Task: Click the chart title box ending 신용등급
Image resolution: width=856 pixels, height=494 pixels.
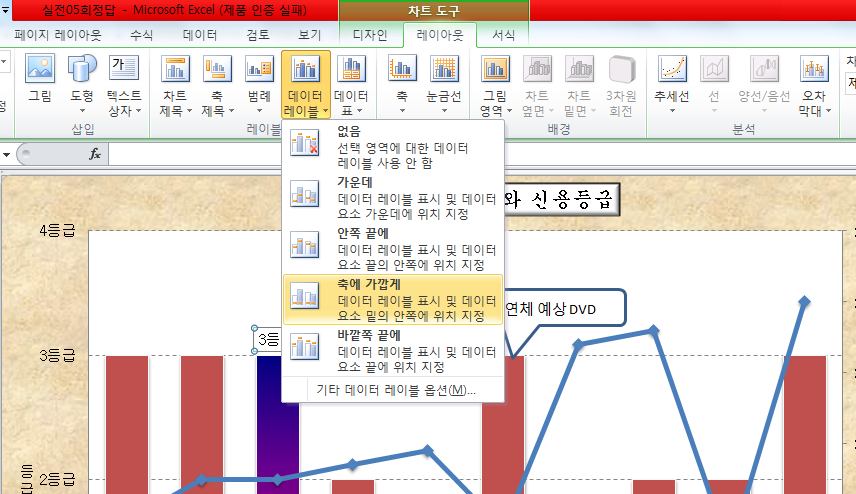Action: tap(561, 199)
